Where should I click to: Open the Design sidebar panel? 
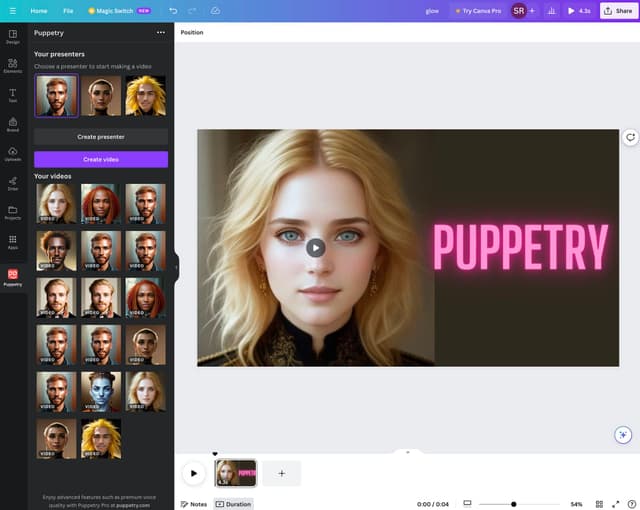(x=13, y=37)
